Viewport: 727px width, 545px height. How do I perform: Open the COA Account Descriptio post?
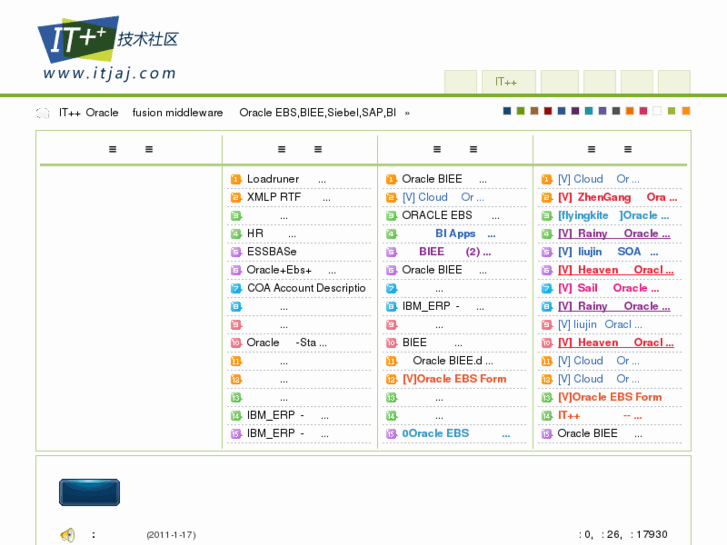pos(306,288)
